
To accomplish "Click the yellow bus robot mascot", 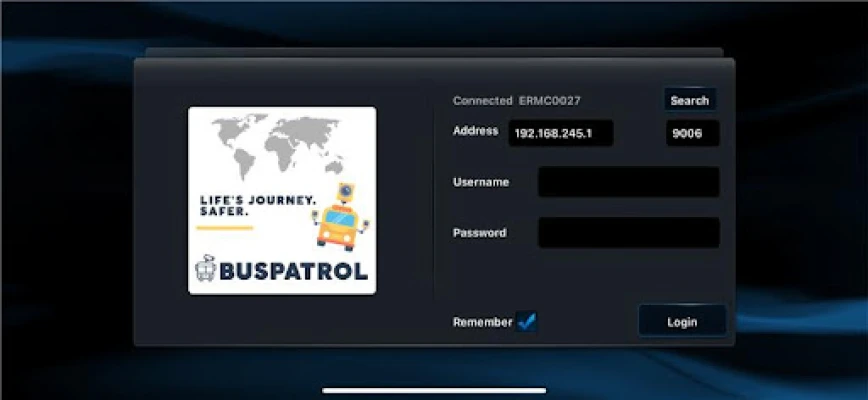I will point(341,217).
